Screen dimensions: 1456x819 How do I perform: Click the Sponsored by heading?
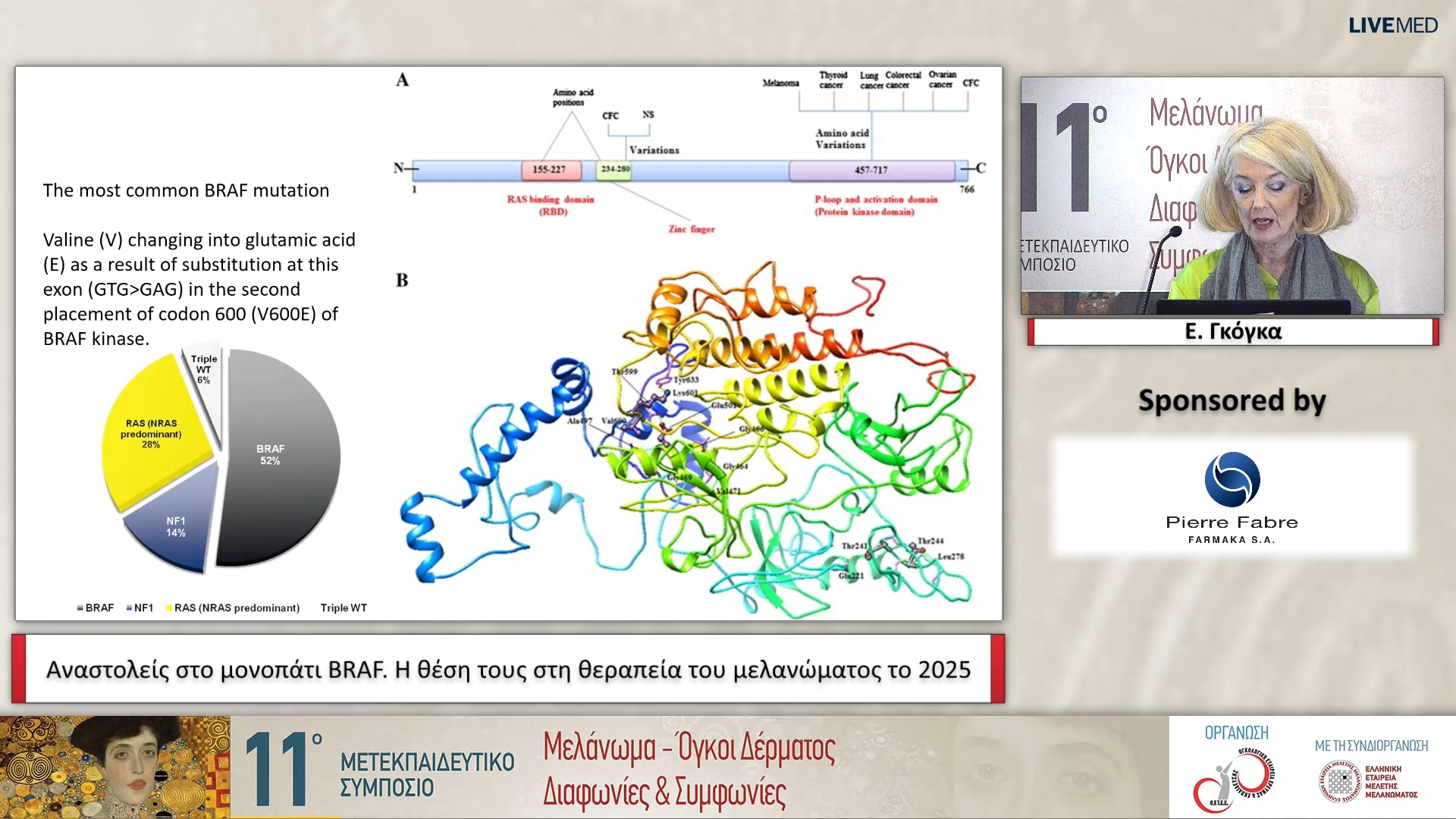click(1232, 400)
